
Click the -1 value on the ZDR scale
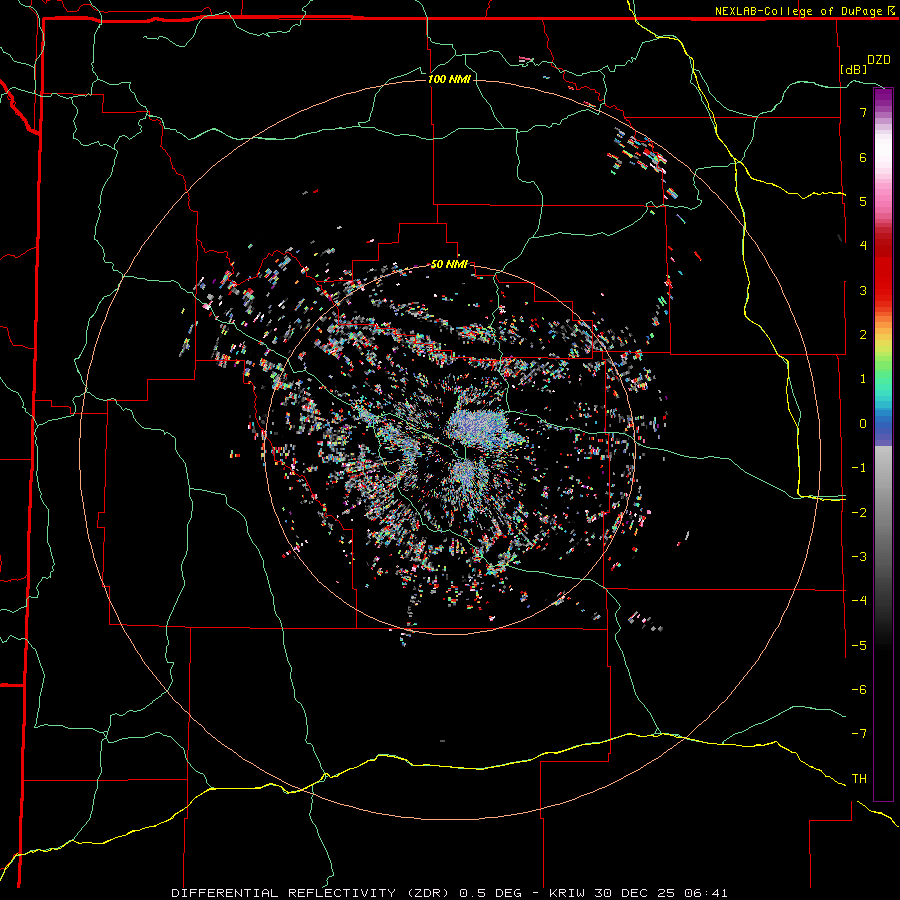[x=859, y=468]
